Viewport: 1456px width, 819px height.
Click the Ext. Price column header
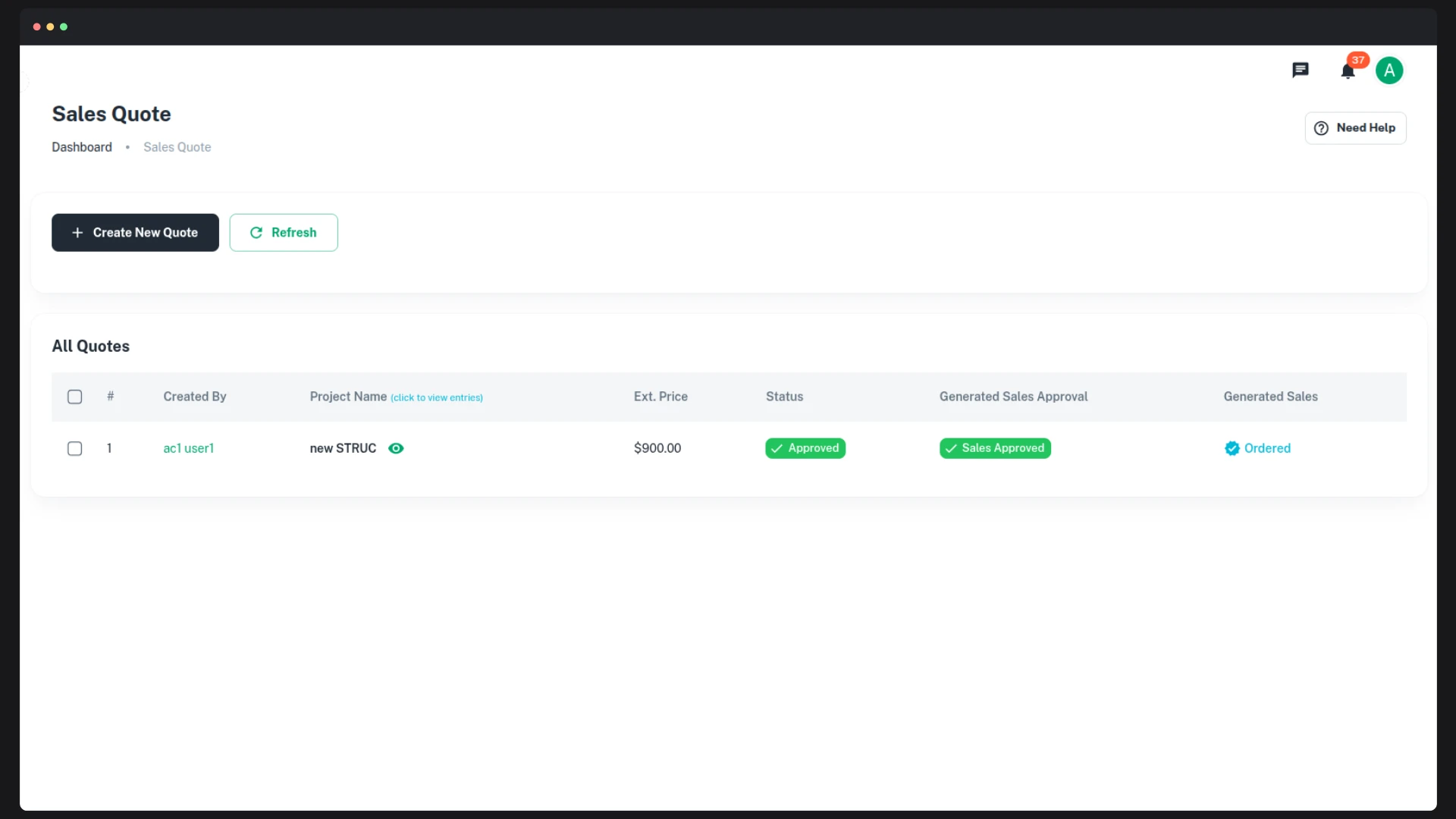coord(661,397)
